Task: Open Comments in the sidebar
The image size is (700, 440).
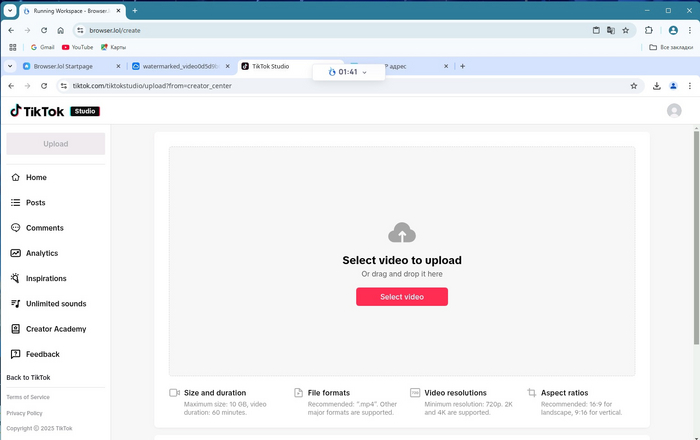Action: point(45,228)
